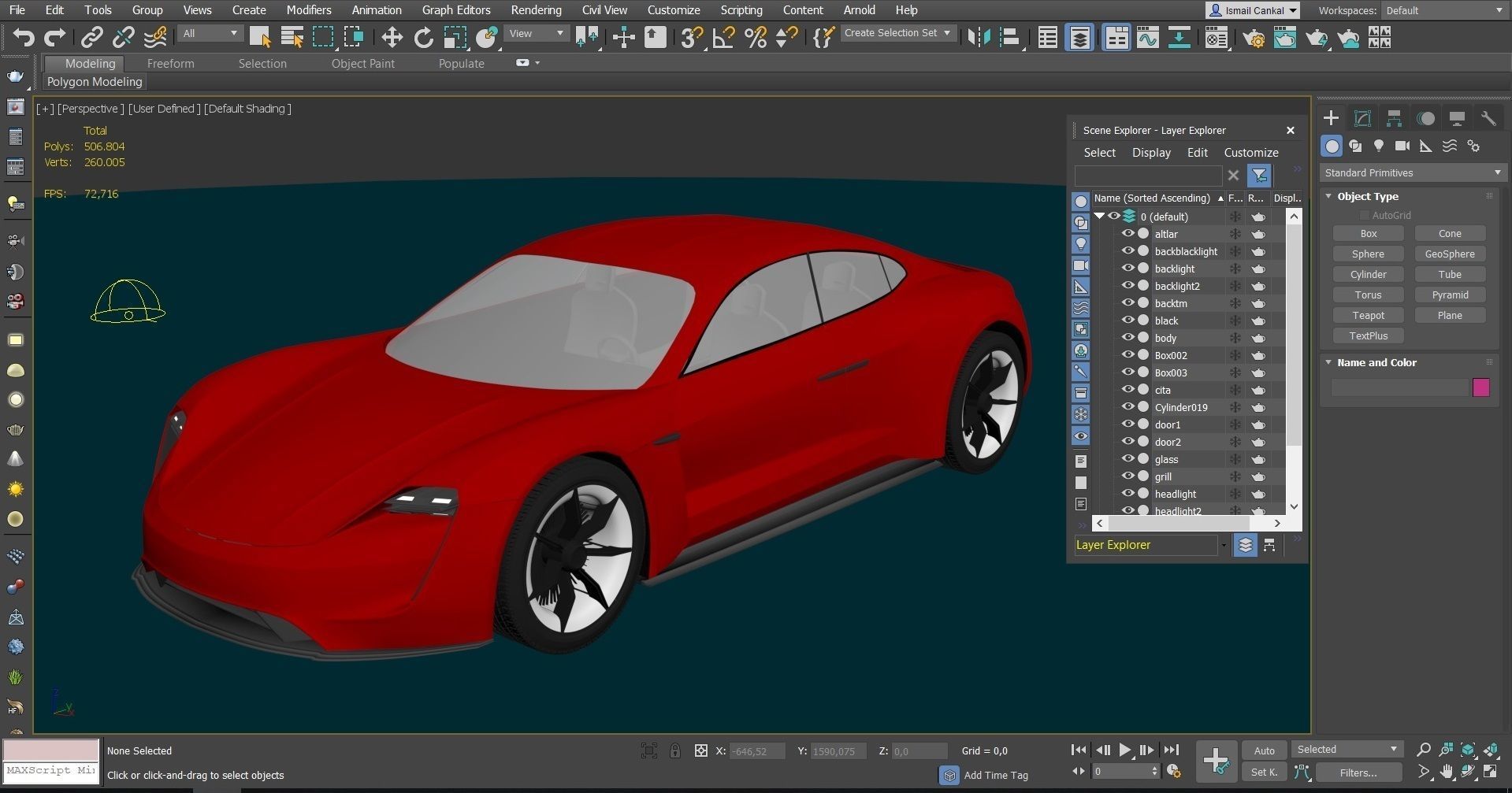Switch to Lights creation category
1512x793 pixels.
1379,146
